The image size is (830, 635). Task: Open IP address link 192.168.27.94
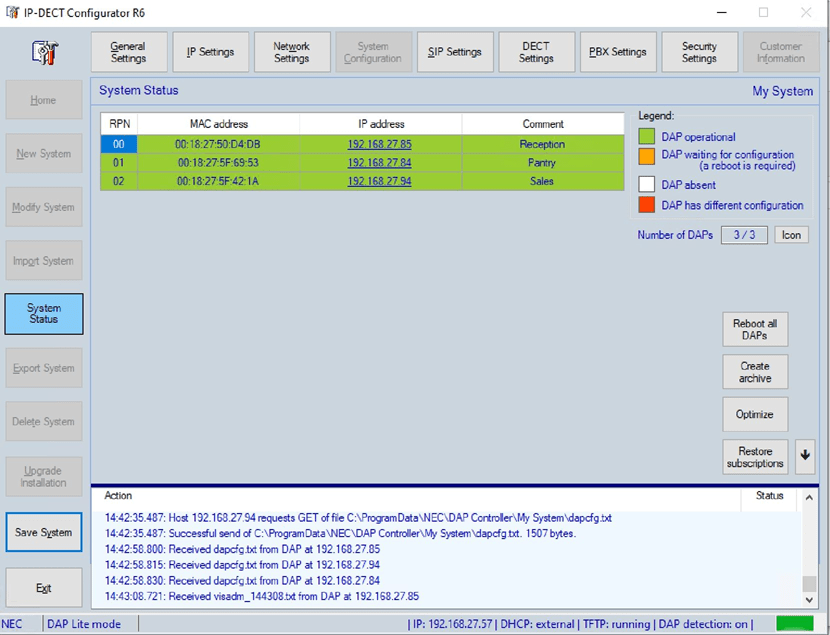click(x=379, y=181)
